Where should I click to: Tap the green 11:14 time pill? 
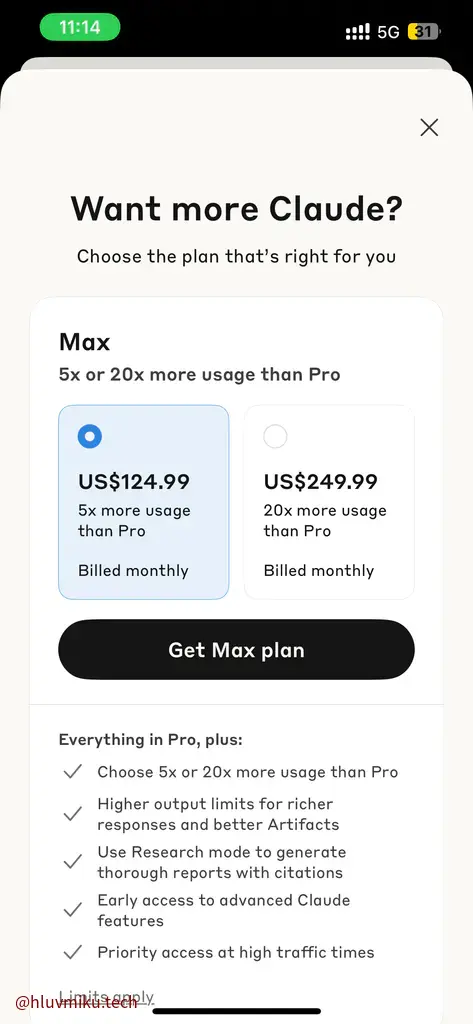[x=80, y=27]
